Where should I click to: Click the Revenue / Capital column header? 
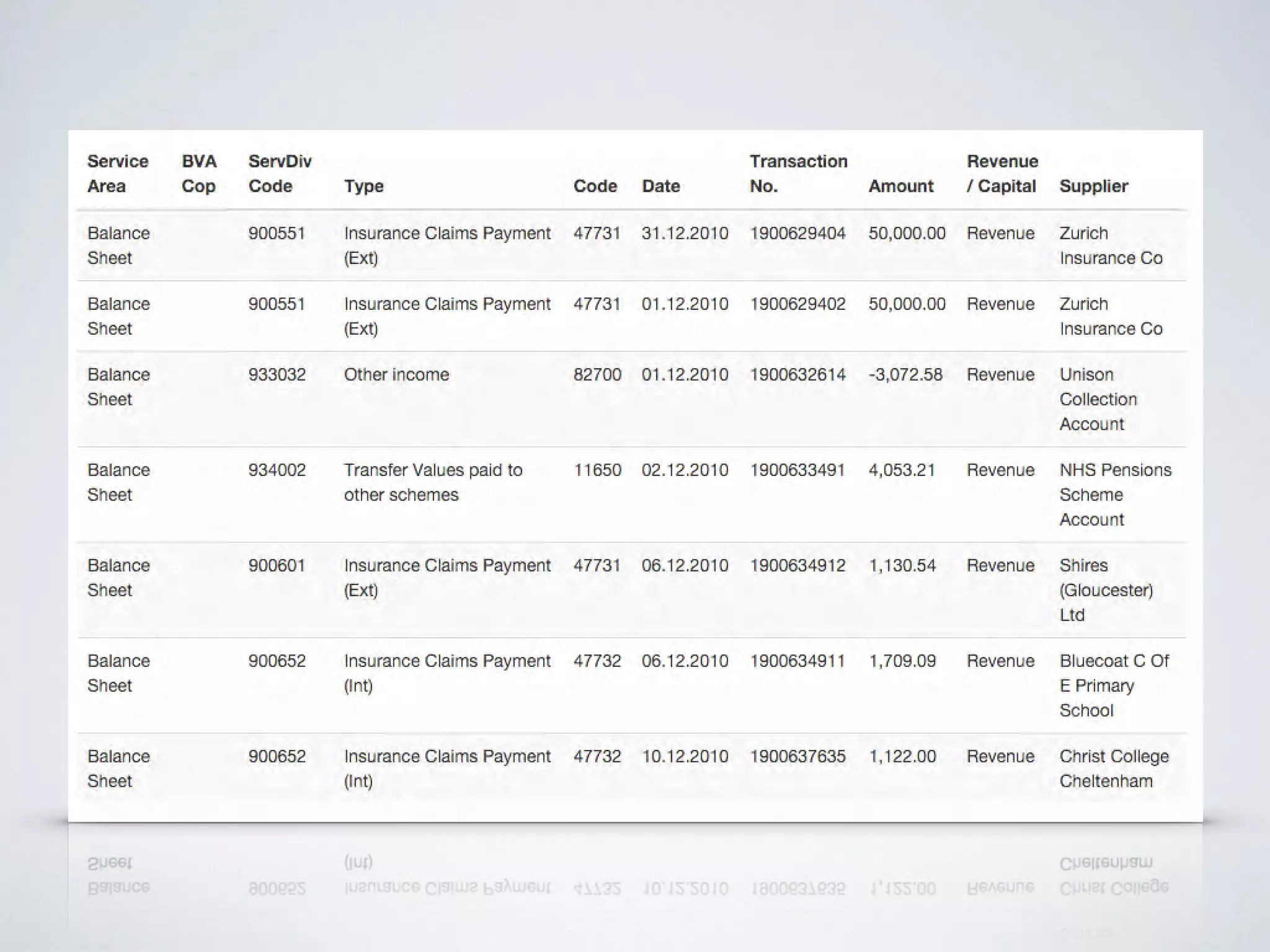[x=1001, y=174]
